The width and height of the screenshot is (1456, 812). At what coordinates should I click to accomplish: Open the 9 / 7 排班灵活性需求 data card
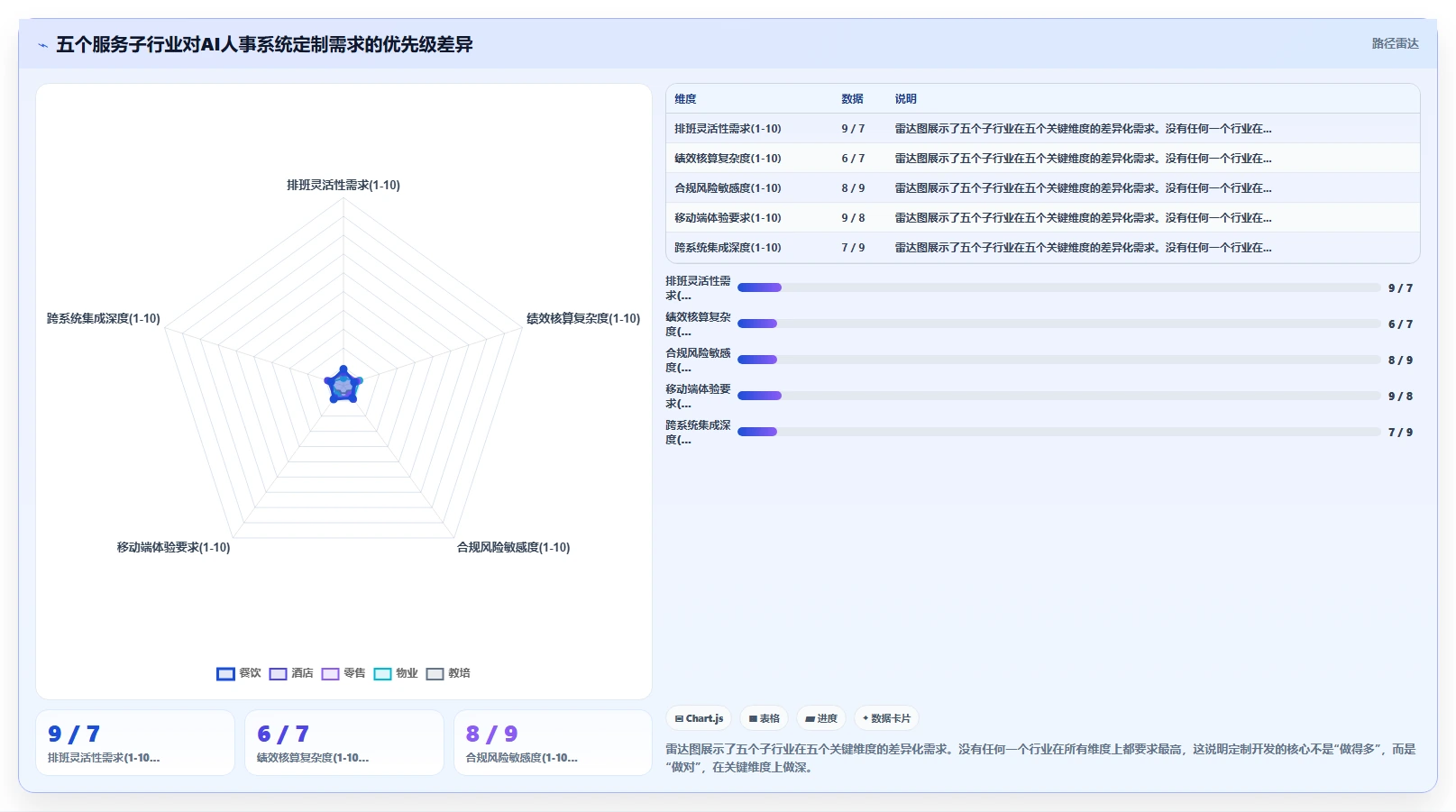(135, 743)
